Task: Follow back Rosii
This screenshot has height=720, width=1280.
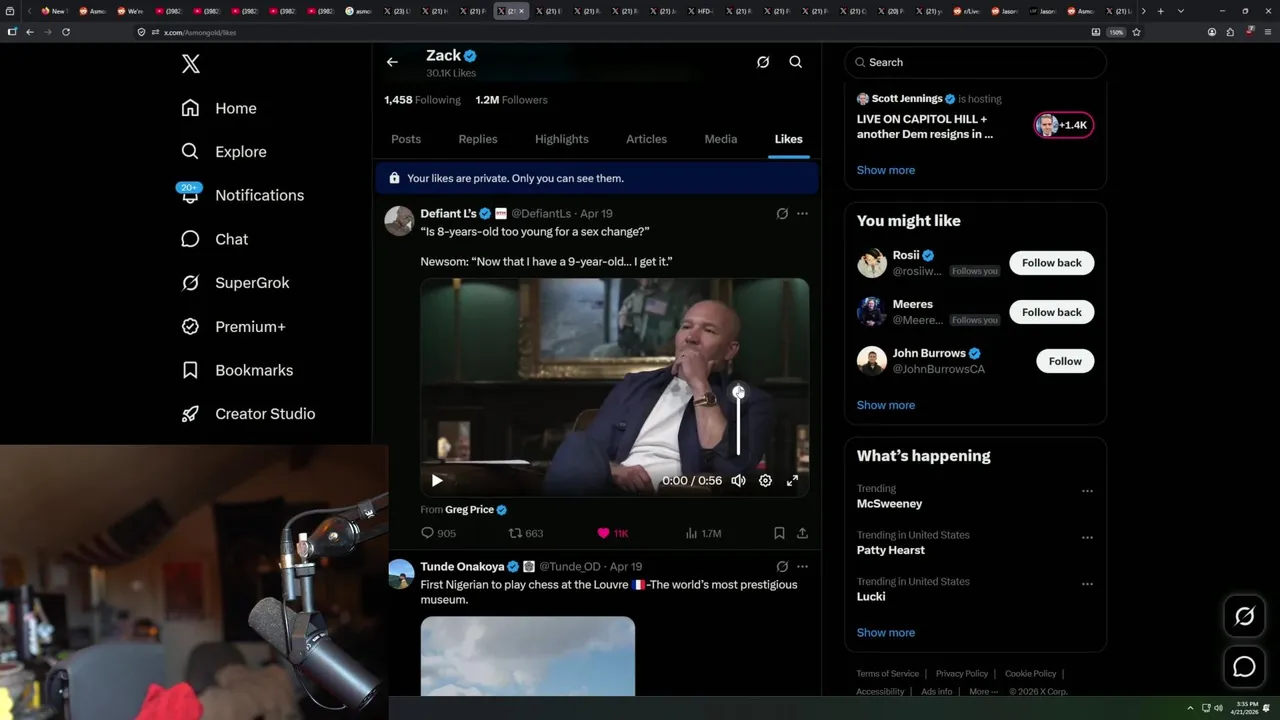Action: coord(1051,263)
